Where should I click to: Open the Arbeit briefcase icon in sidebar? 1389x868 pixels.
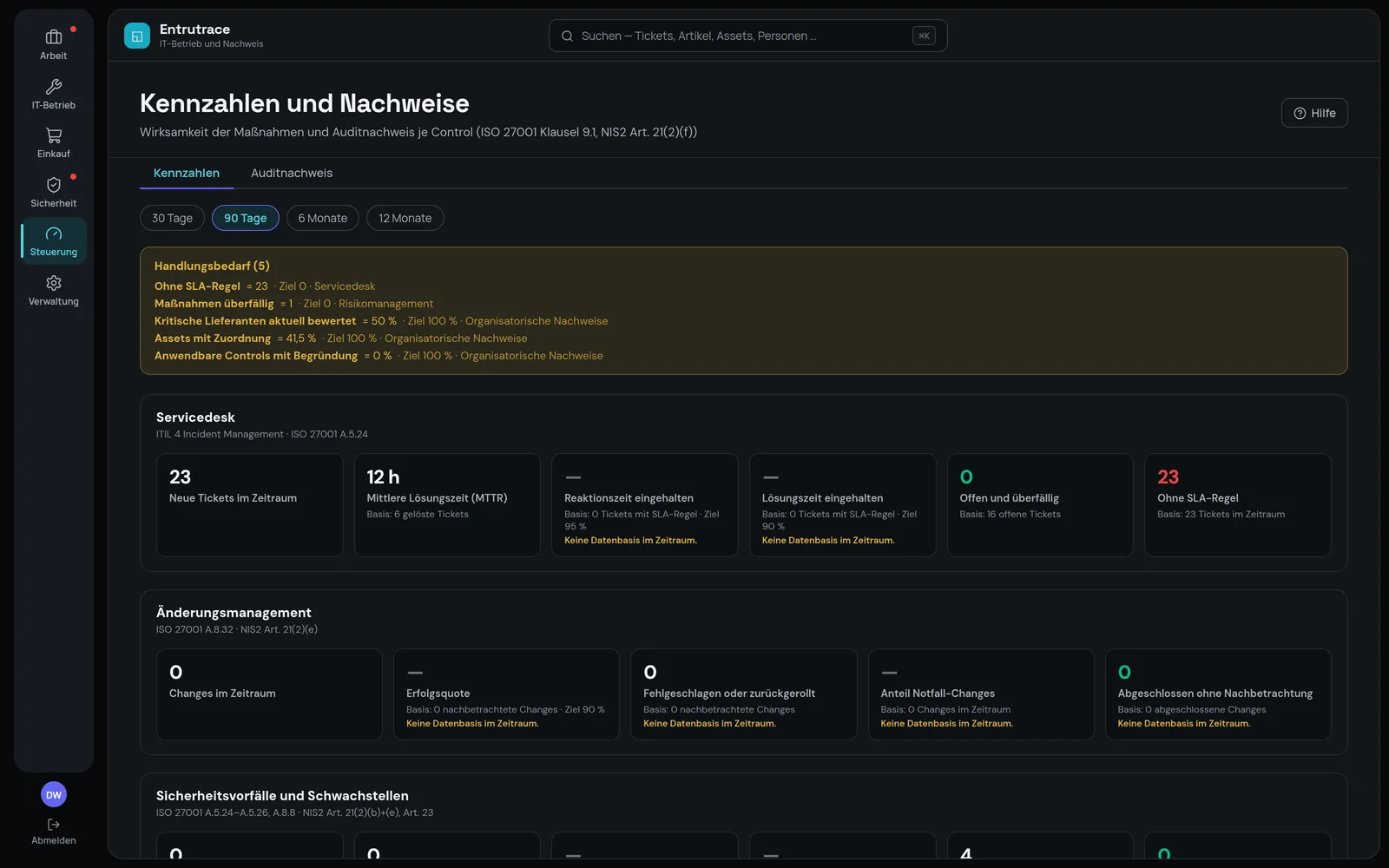coord(54,36)
